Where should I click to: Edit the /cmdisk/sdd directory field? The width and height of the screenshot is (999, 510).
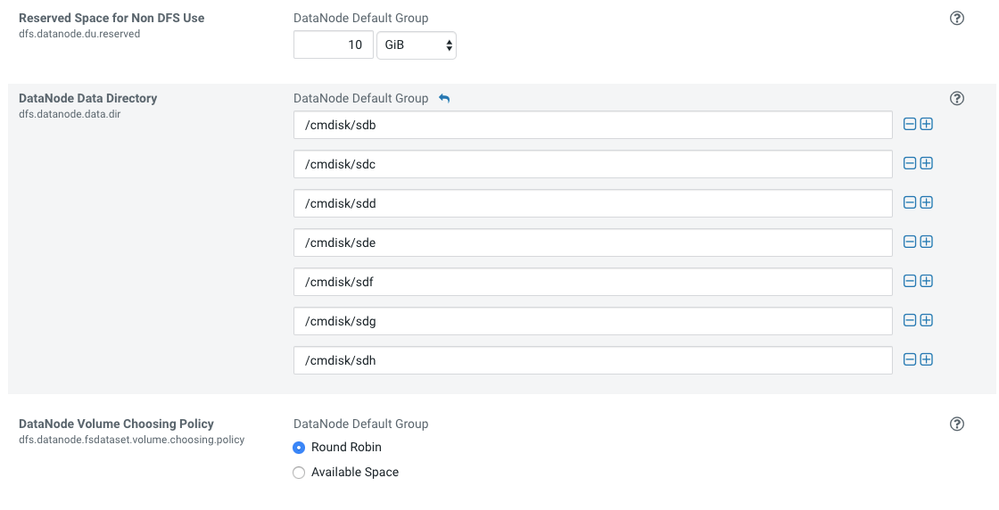click(x=593, y=203)
